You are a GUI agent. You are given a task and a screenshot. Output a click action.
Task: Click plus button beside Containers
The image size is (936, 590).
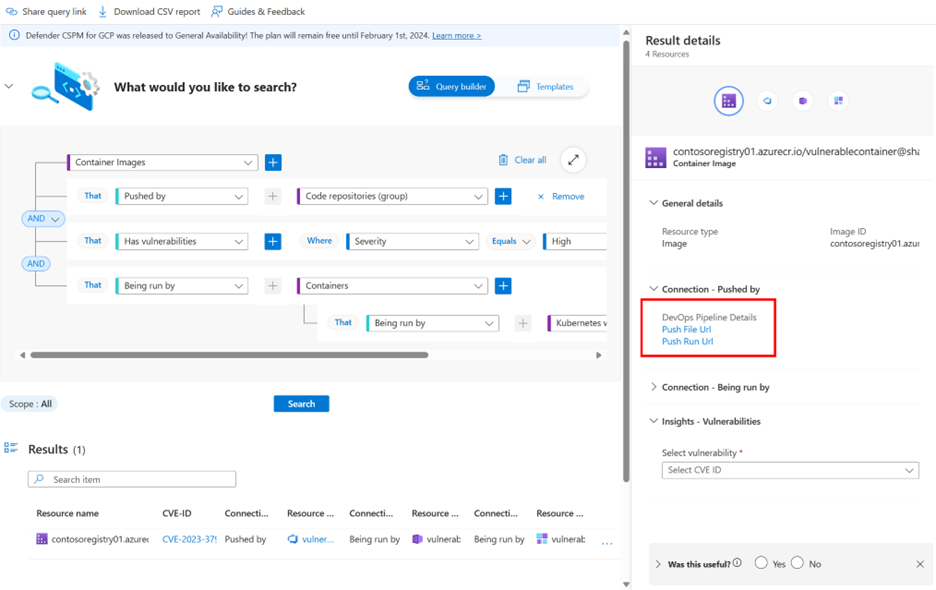coord(503,285)
